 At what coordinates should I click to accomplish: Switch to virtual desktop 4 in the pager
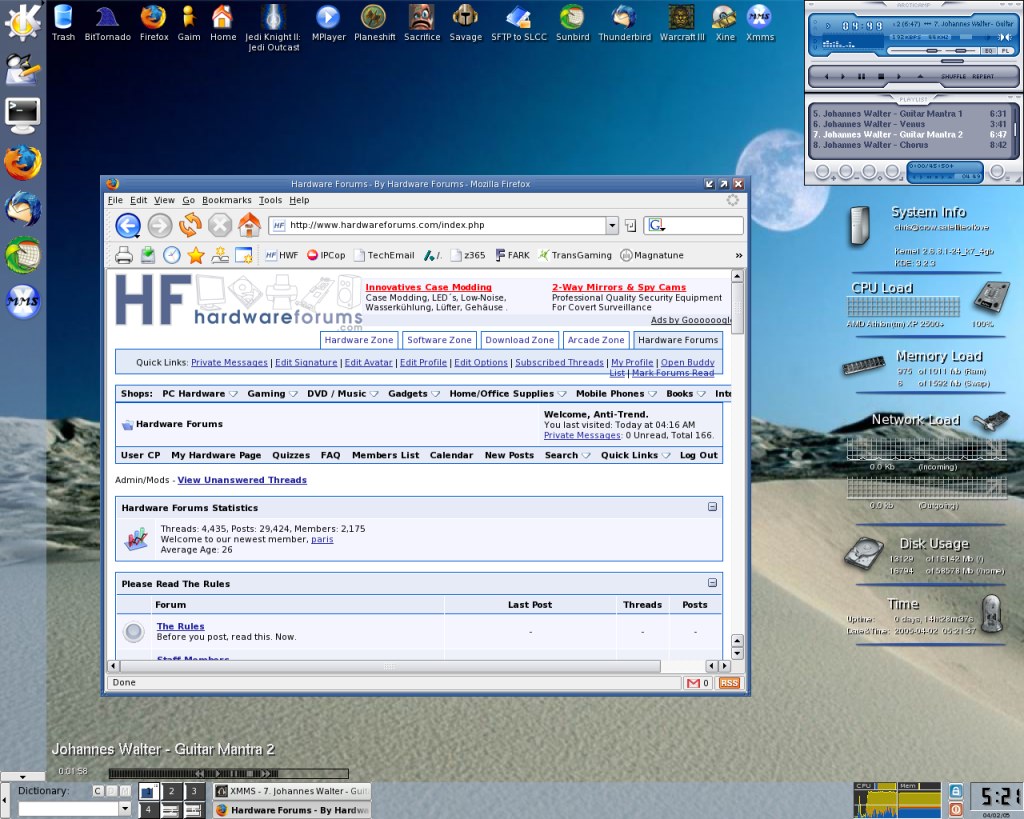click(149, 810)
